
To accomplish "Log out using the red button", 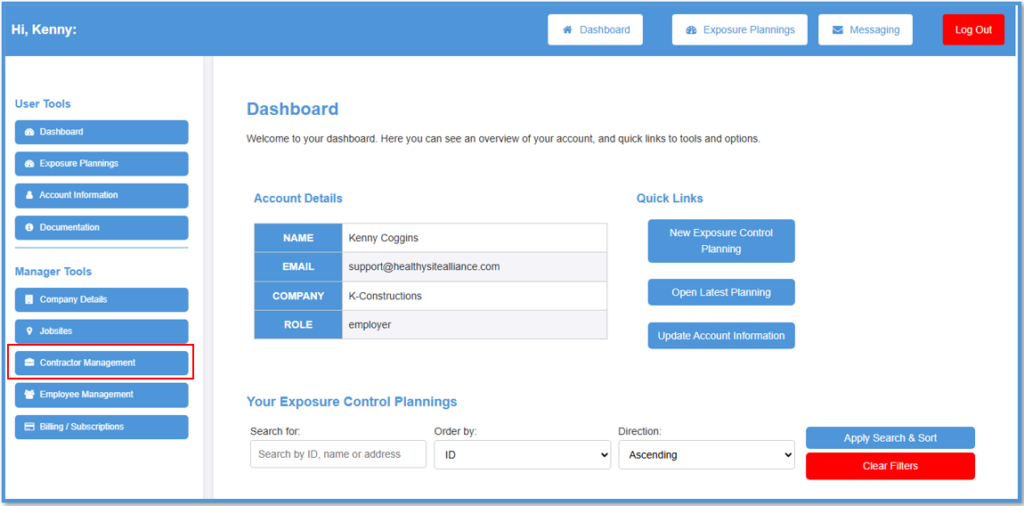I will pos(973,30).
